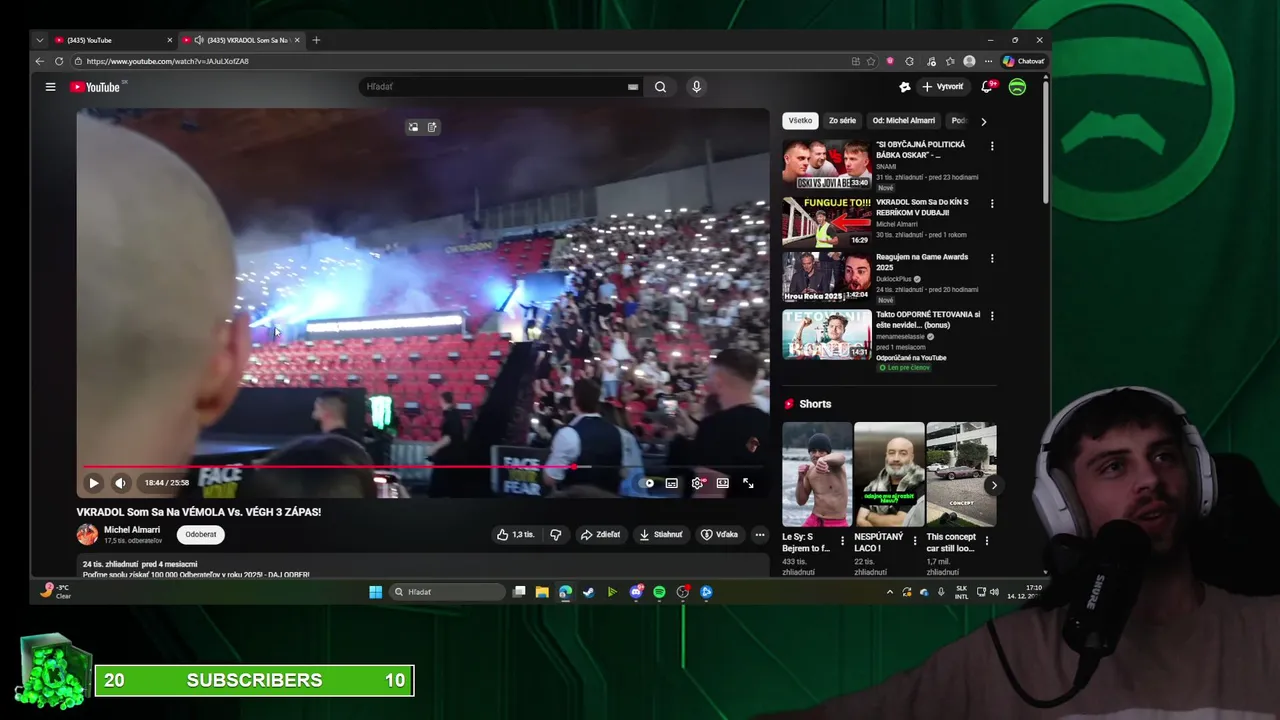Screen dimensions: 1280x720
Task: Open Spotify from the taskbar
Action: tap(659, 592)
